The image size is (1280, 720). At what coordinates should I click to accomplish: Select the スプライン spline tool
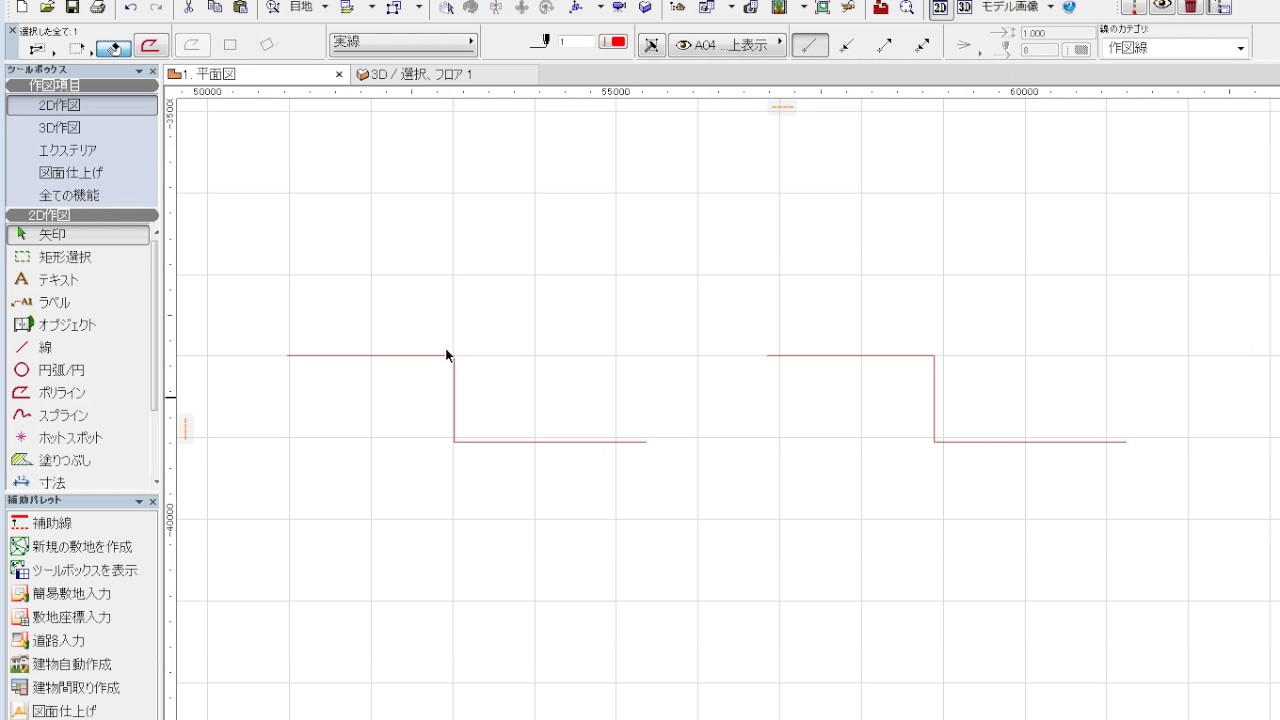[x=78, y=415]
